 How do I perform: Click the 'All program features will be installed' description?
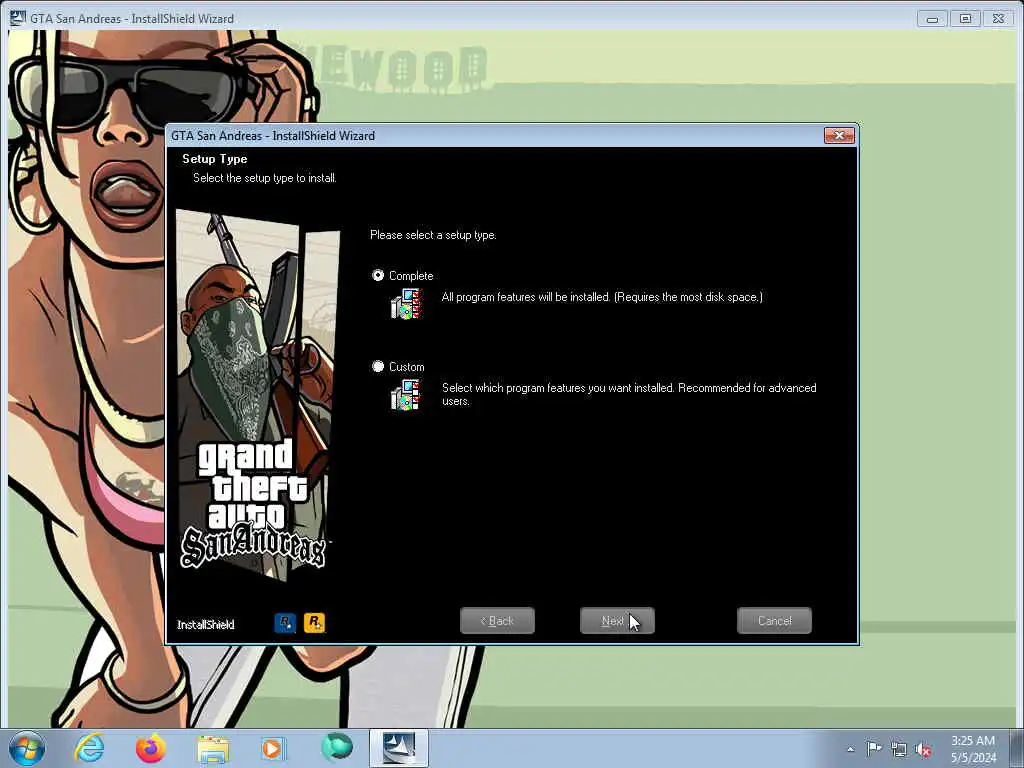pyautogui.click(x=602, y=296)
